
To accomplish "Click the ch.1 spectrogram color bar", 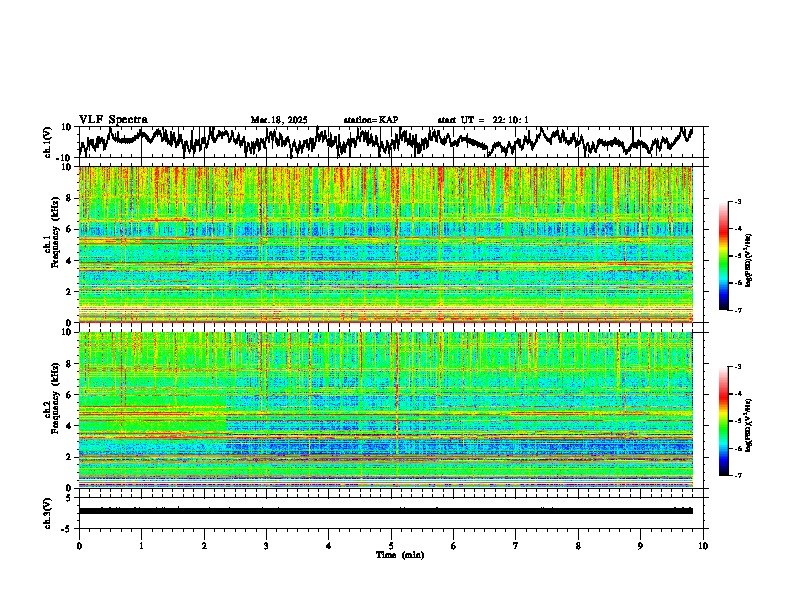I will 723,256.
